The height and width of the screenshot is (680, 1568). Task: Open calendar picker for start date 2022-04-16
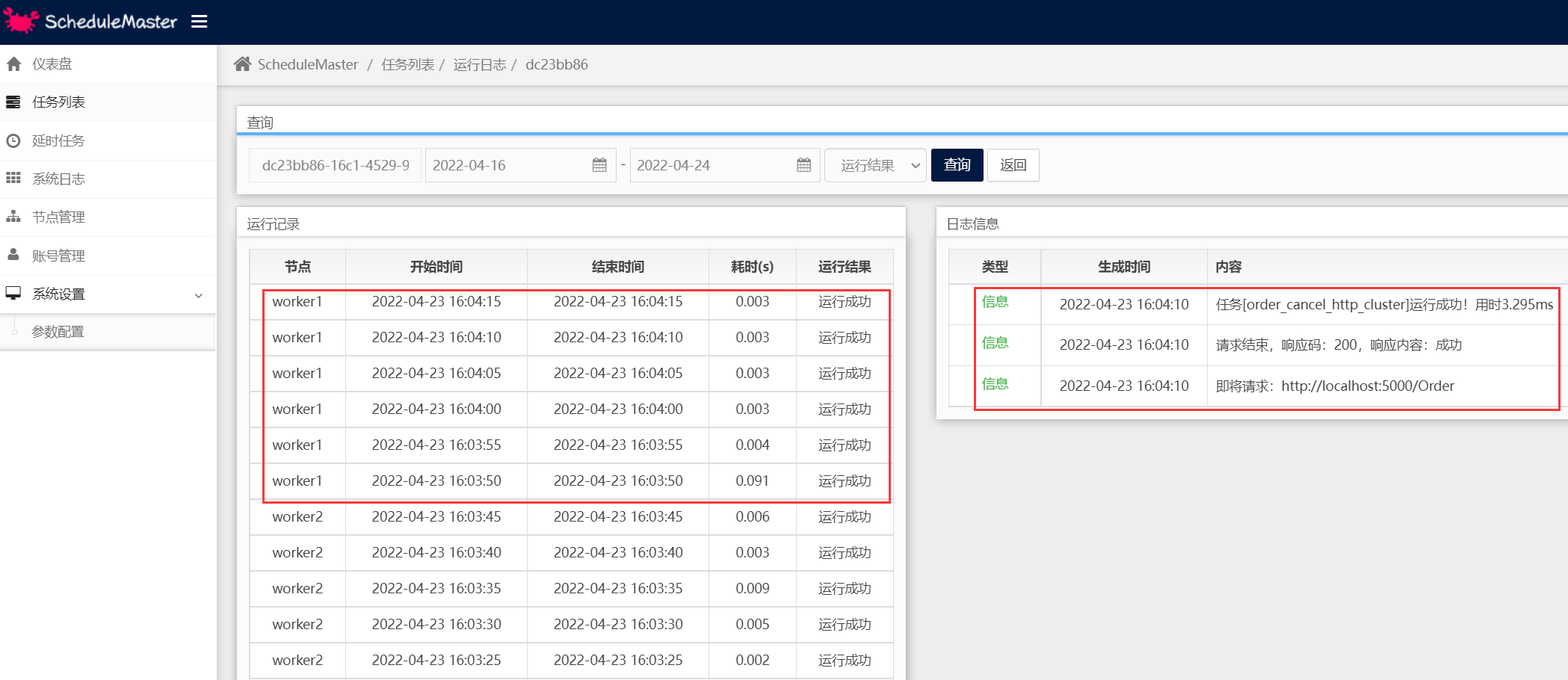(599, 165)
